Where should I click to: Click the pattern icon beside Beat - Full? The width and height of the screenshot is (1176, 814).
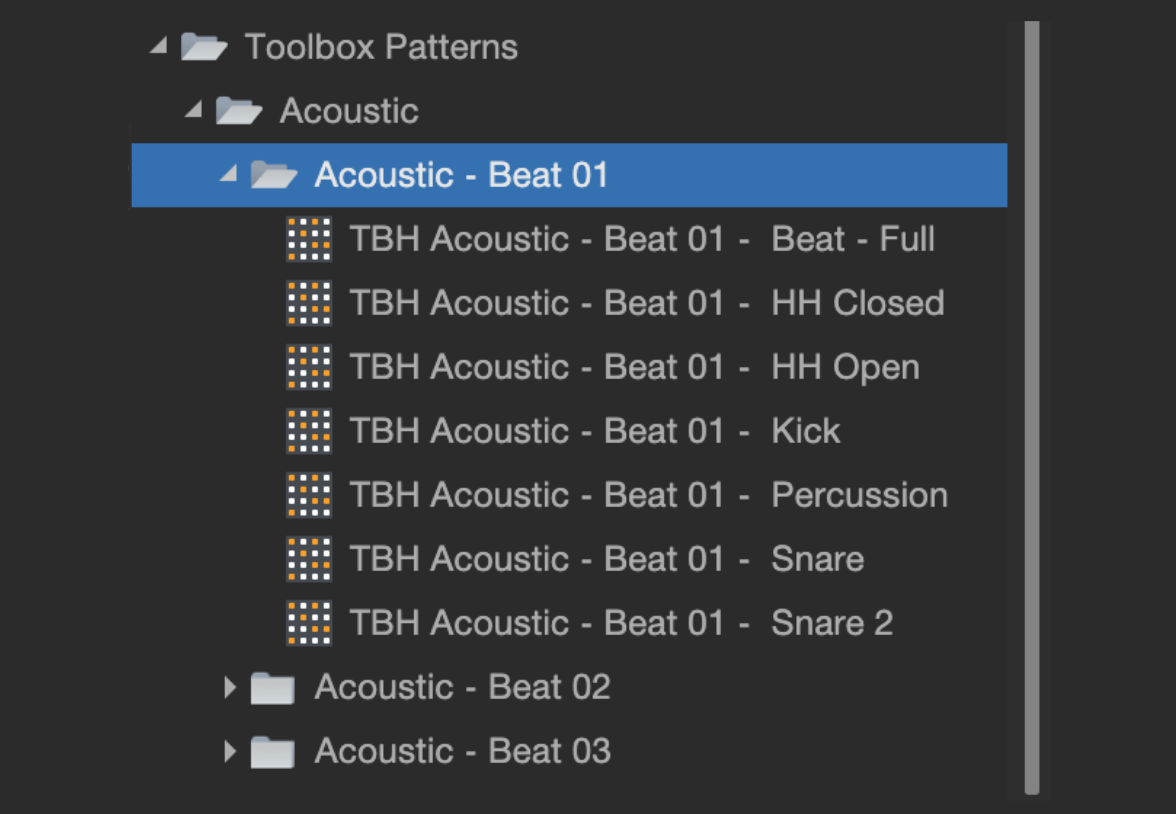309,239
